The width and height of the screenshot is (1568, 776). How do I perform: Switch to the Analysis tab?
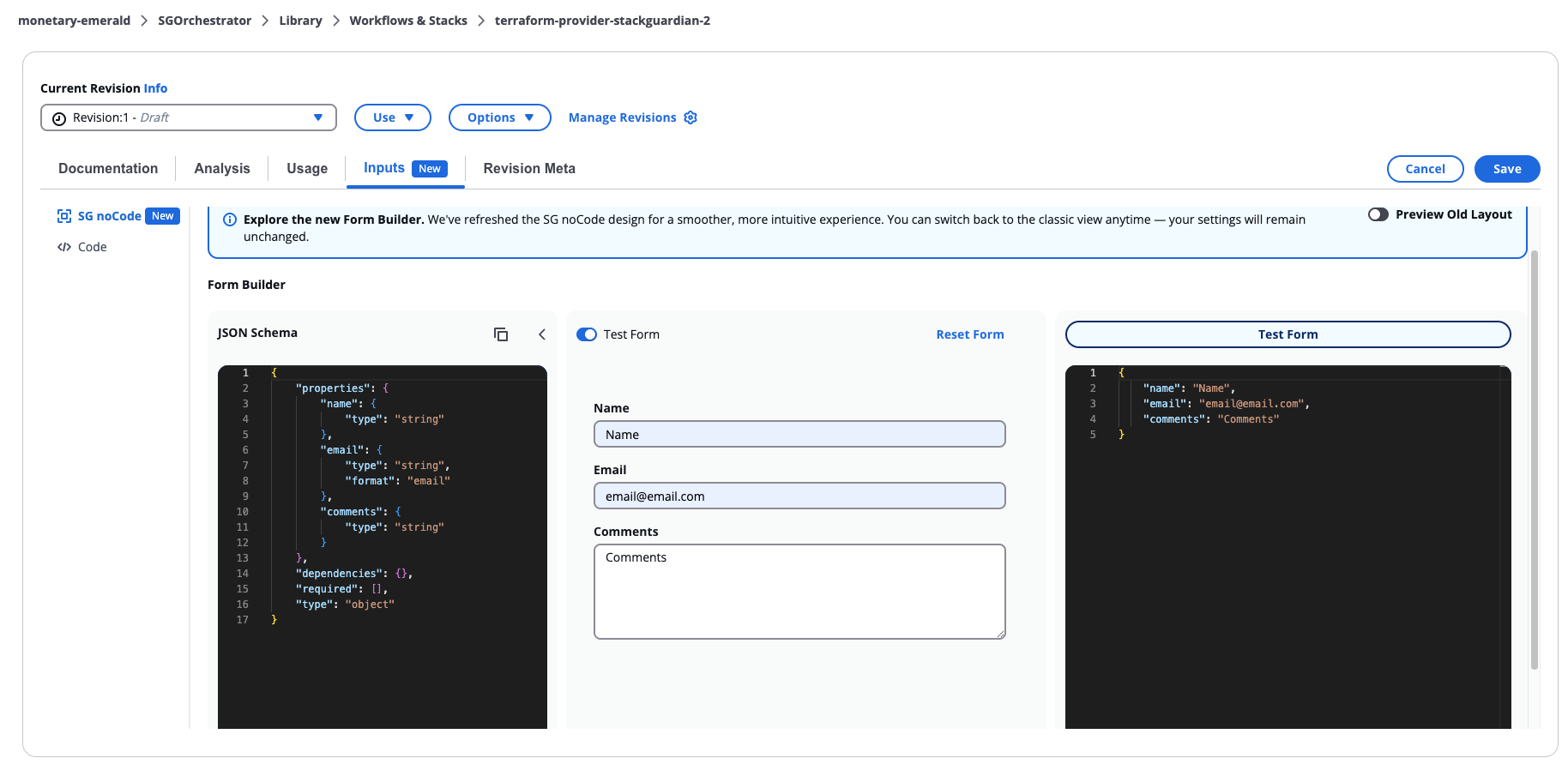coord(222,169)
